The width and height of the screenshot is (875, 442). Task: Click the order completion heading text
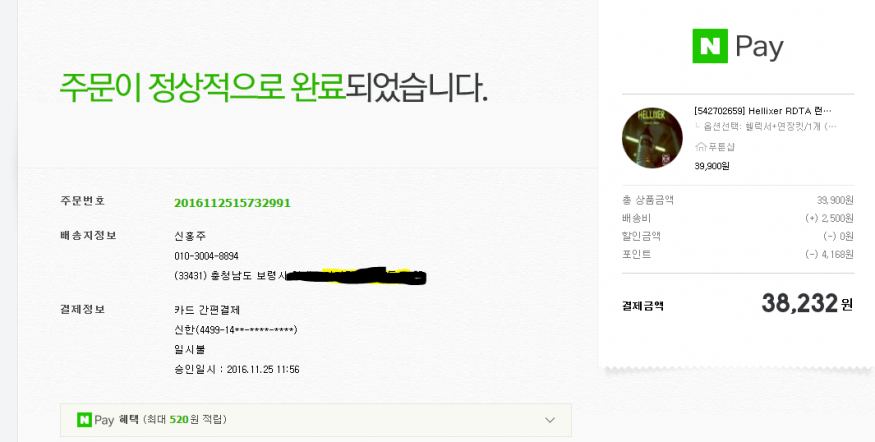(x=274, y=88)
